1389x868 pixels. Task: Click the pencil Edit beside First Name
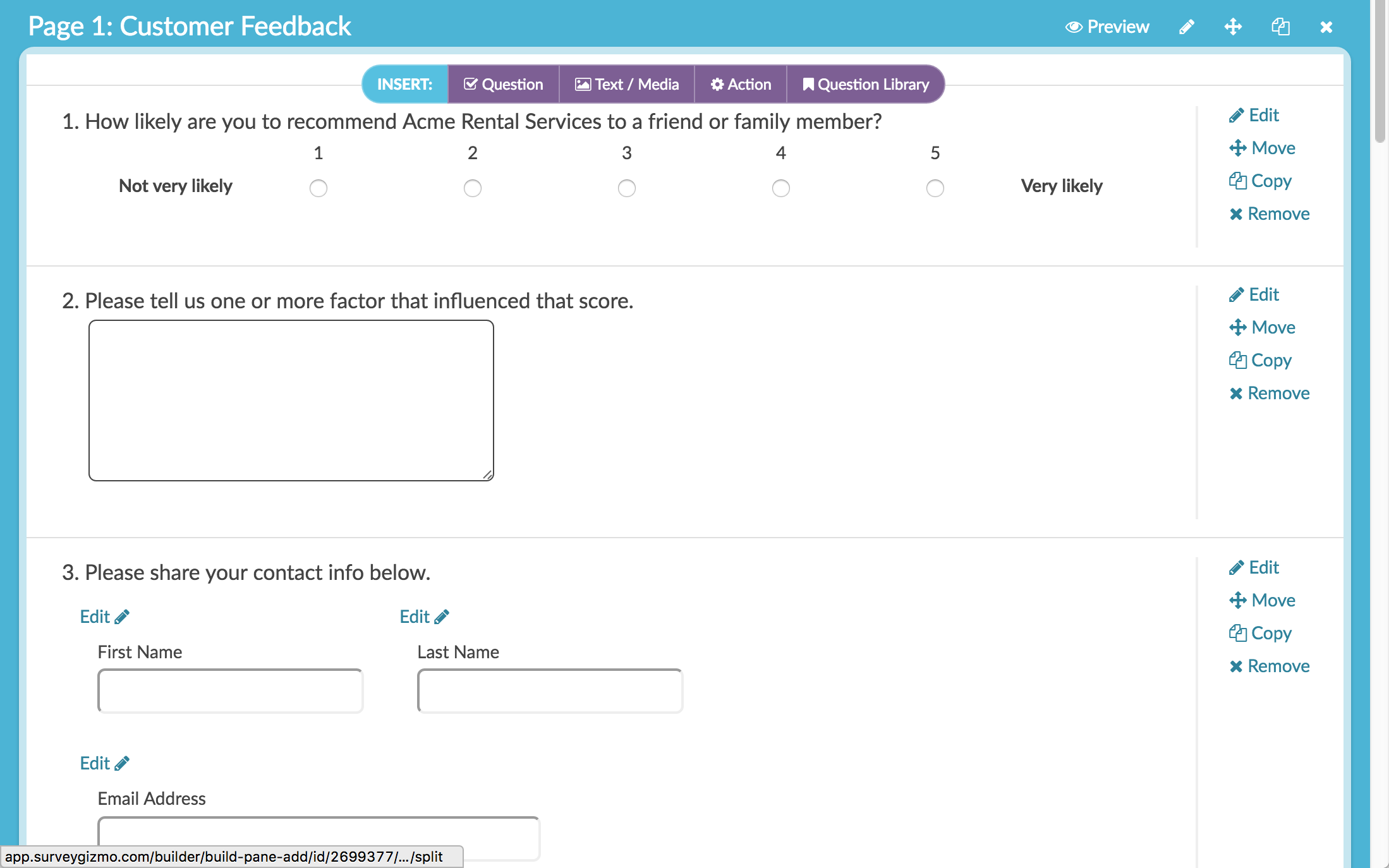click(x=104, y=617)
